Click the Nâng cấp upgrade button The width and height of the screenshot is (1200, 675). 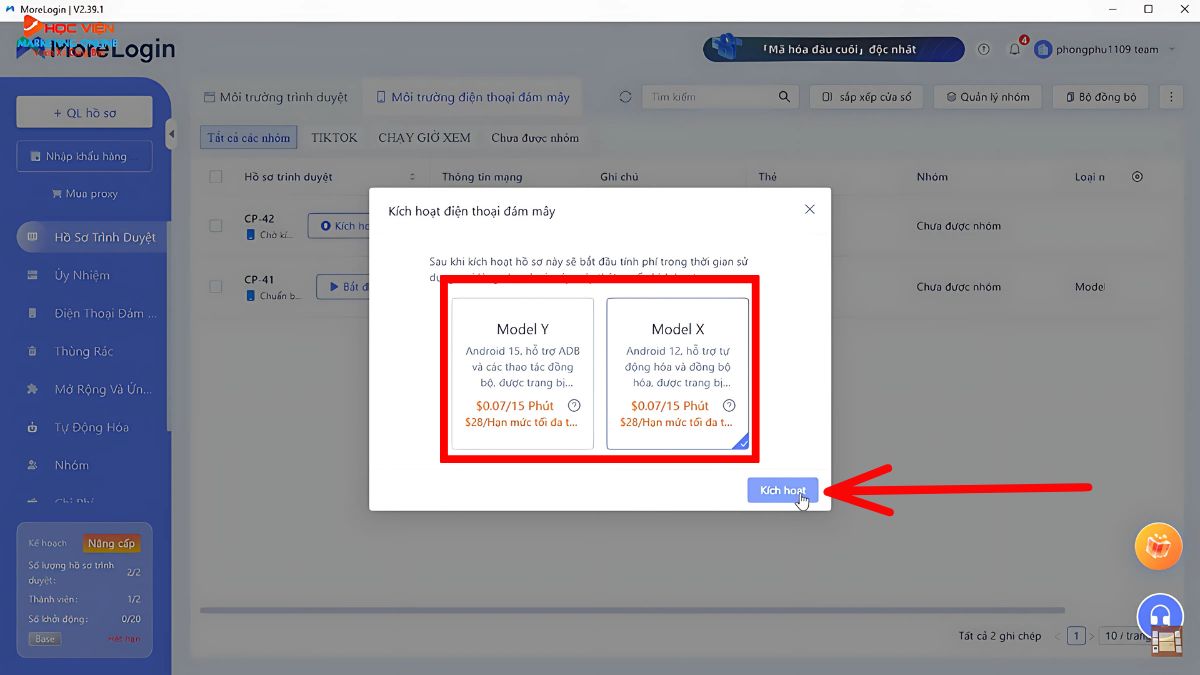111,543
